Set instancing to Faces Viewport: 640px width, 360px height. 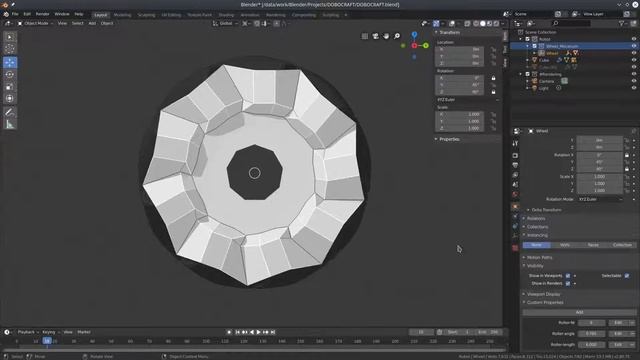(x=593, y=245)
